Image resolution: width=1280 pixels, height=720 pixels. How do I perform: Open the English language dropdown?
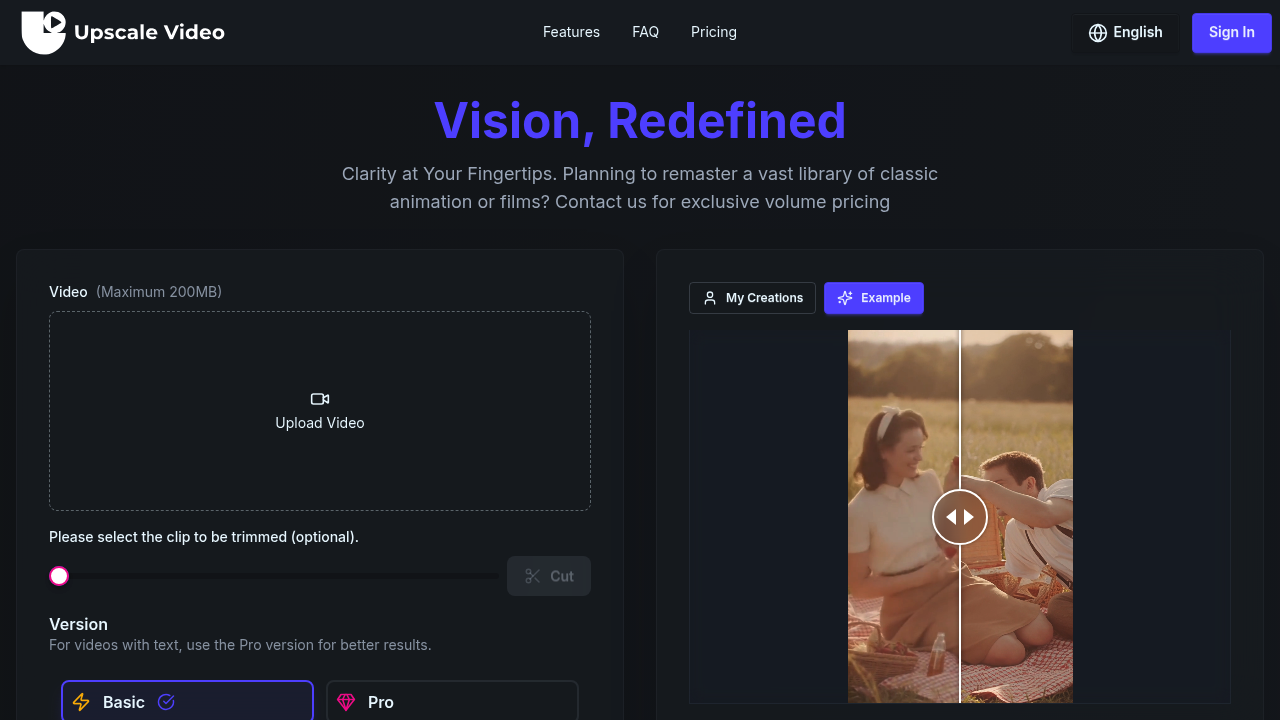pyautogui.click(x=1125, y=32)
